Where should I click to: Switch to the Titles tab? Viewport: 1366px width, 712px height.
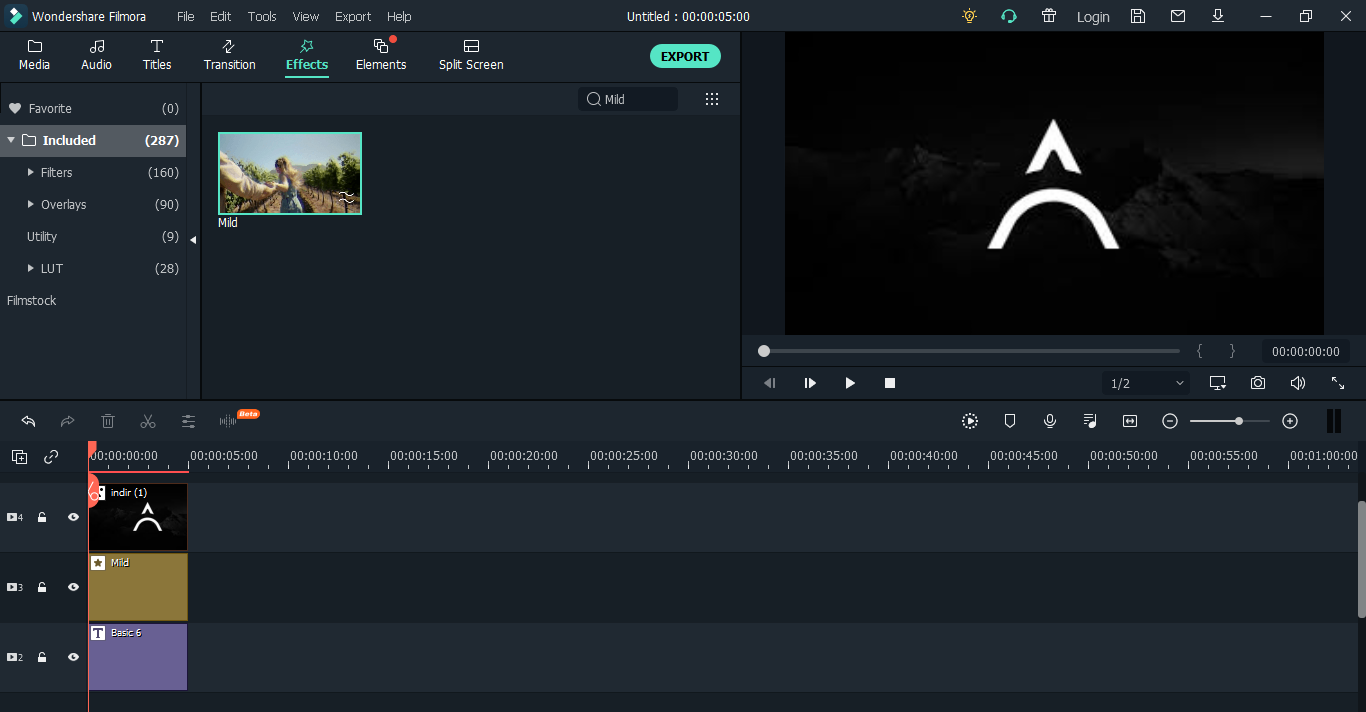pyautogui.click(x=157, y=55)
